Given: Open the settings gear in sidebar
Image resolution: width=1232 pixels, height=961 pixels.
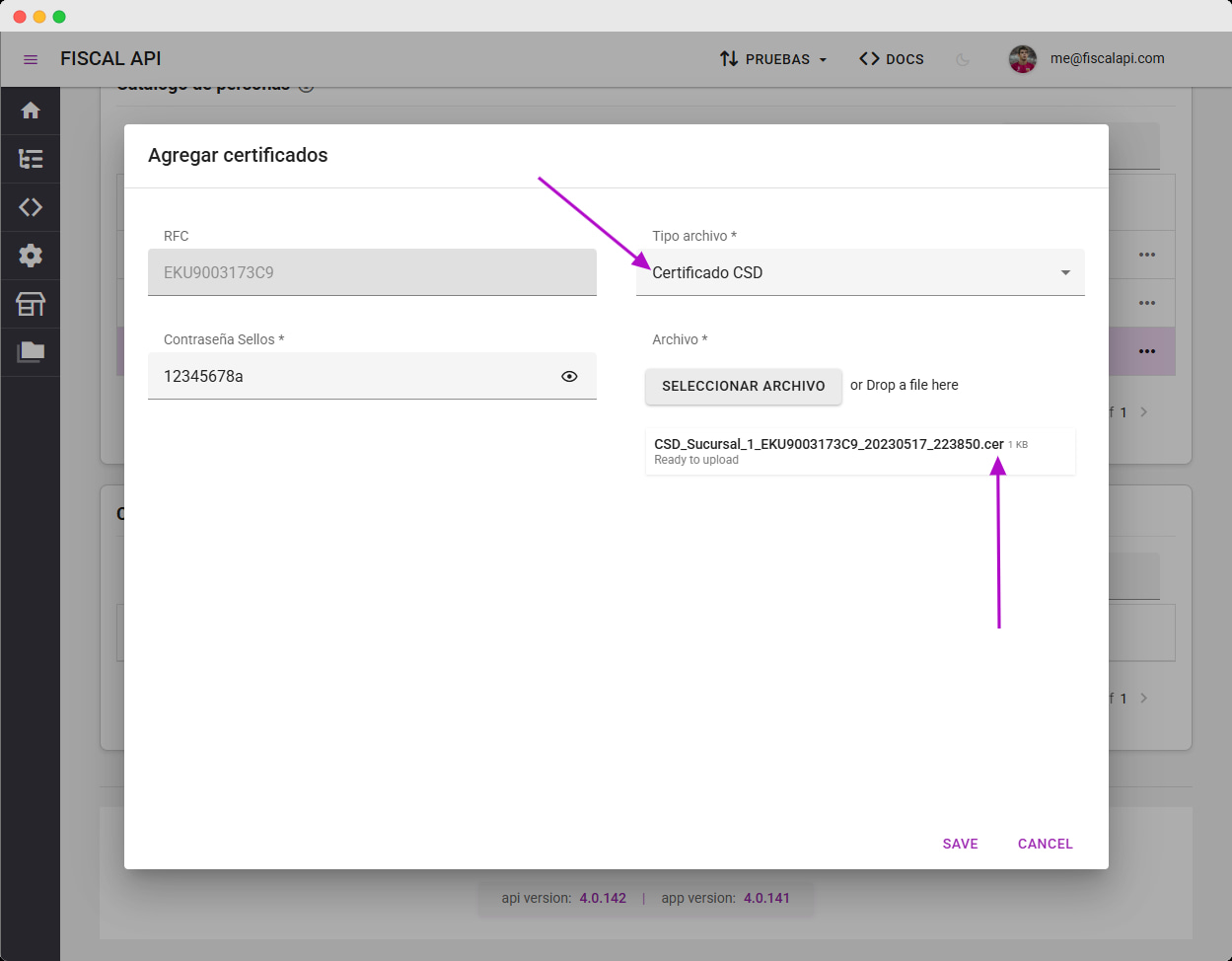Looking at the screenshot, I should point(31,256).
